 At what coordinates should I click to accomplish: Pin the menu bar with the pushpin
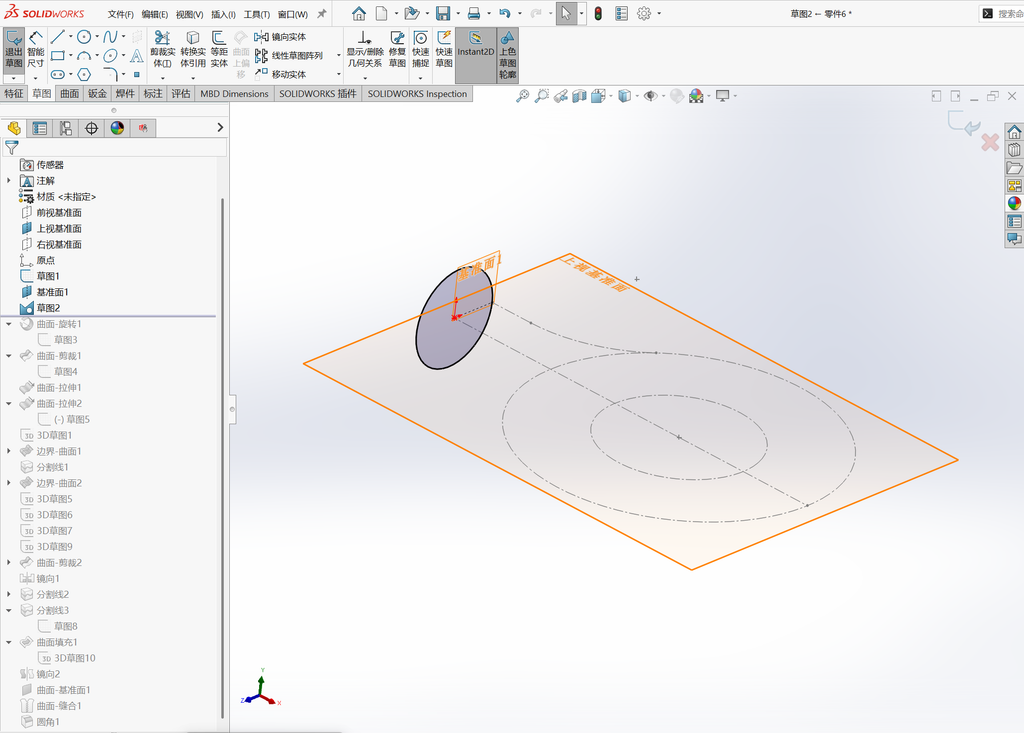point(321,14)
